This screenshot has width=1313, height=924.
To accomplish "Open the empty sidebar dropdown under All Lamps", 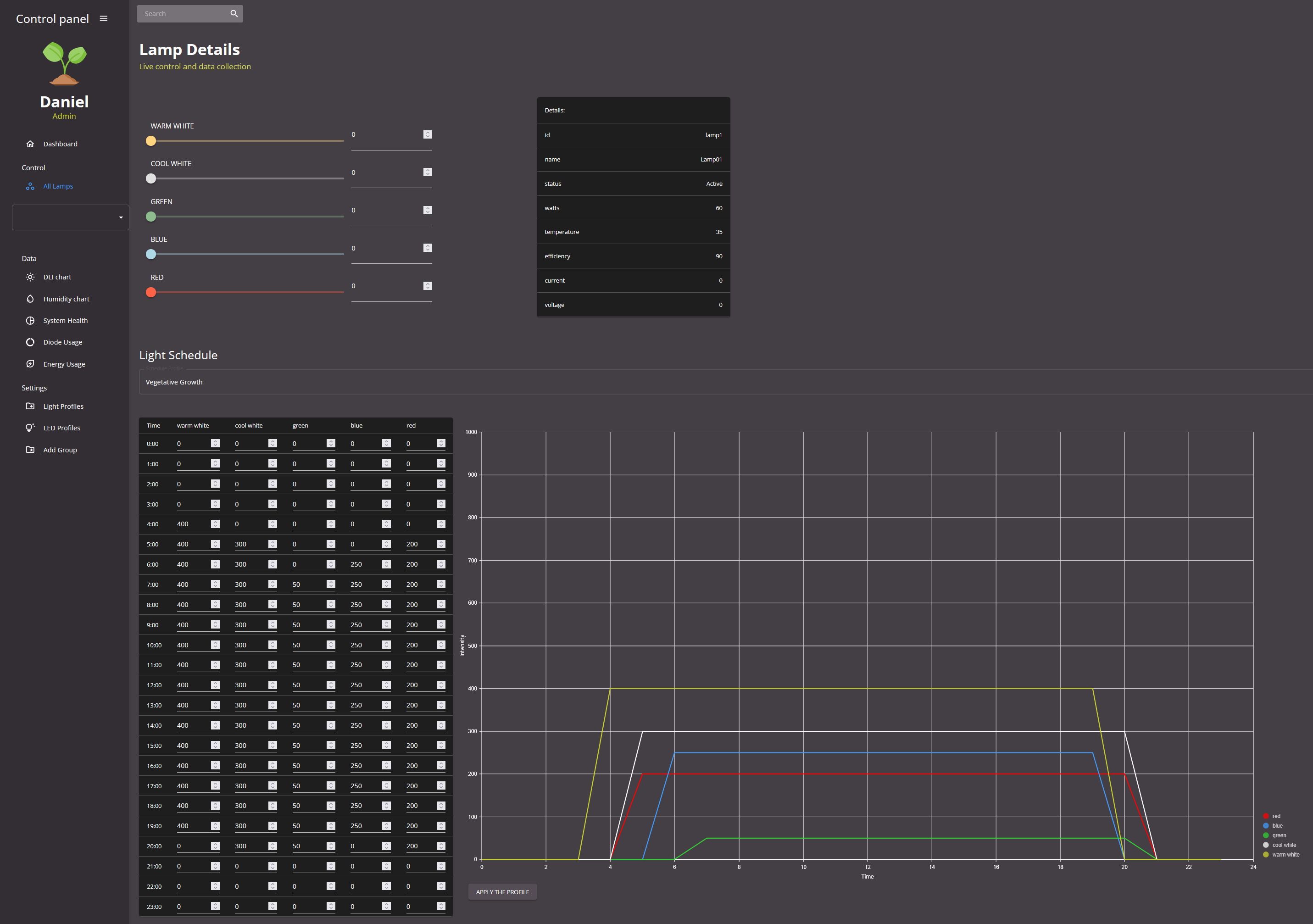I will click(70, 217).
